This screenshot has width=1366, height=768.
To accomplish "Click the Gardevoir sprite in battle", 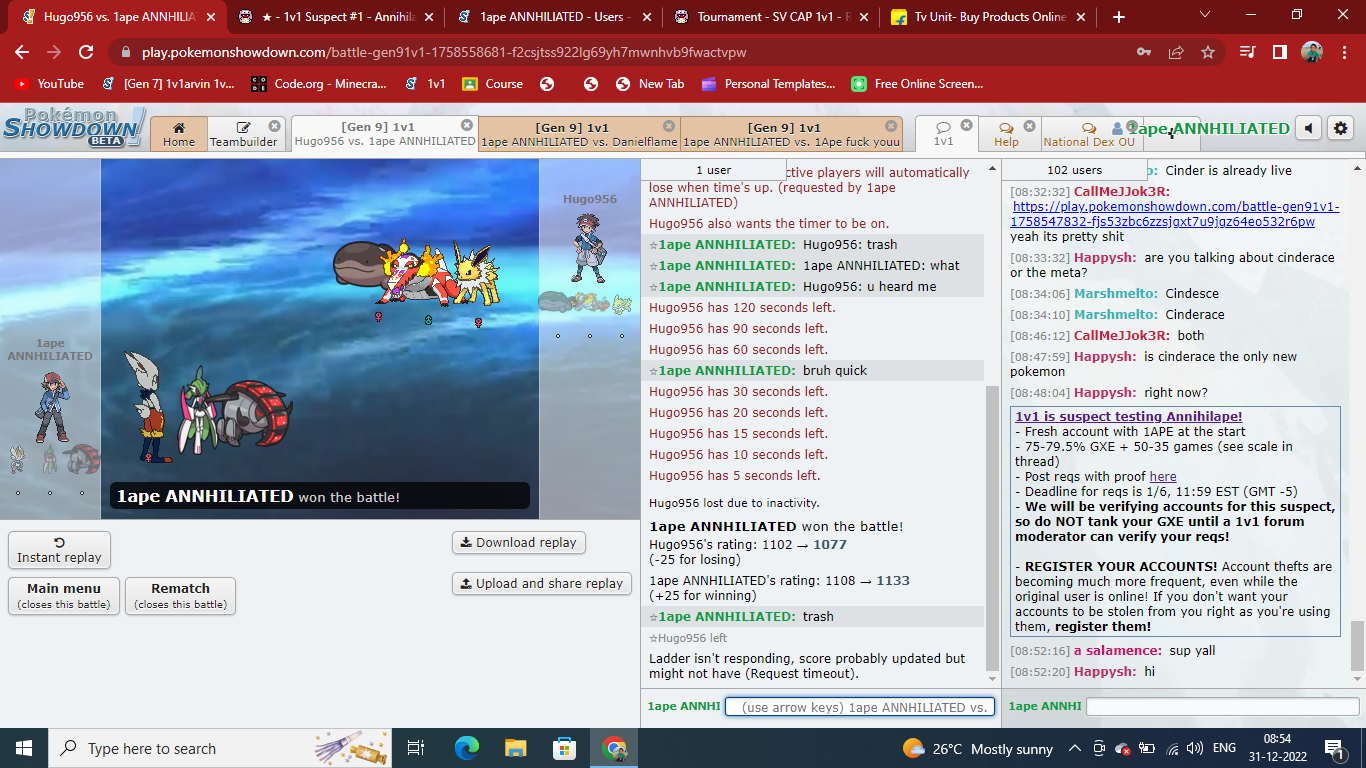I will coord(198,408).
